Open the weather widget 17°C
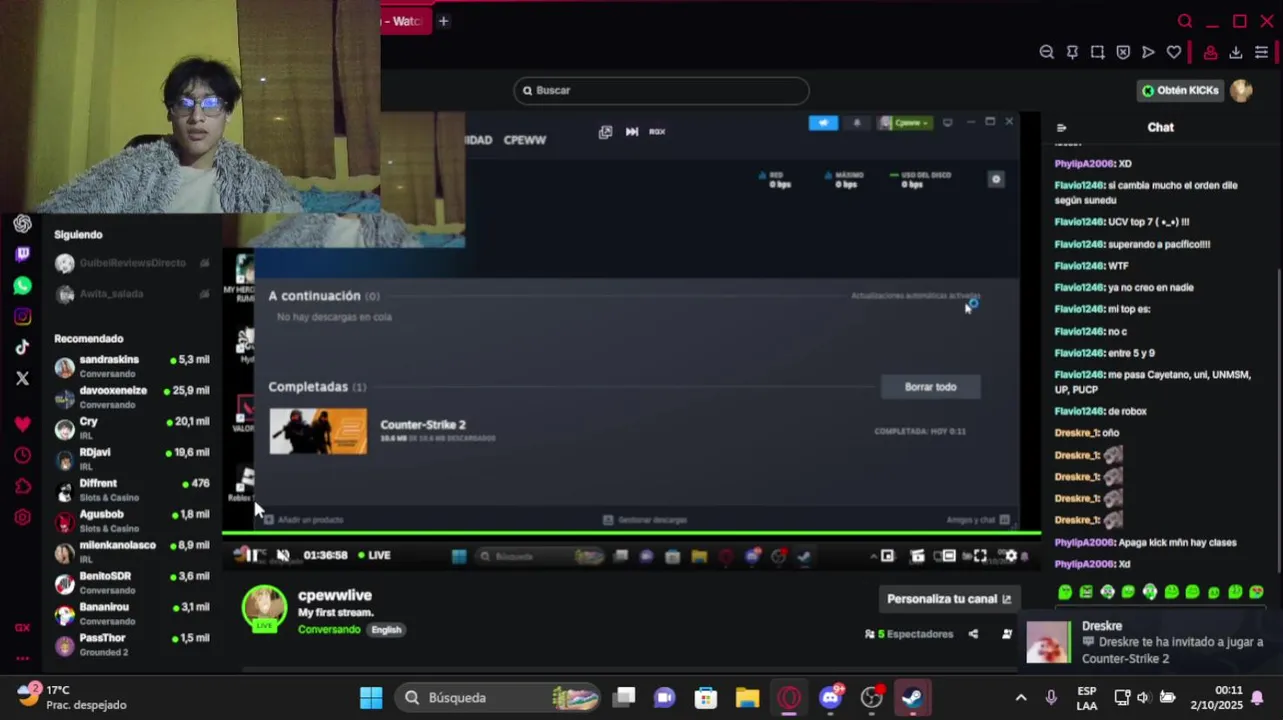 coord(72,697)
